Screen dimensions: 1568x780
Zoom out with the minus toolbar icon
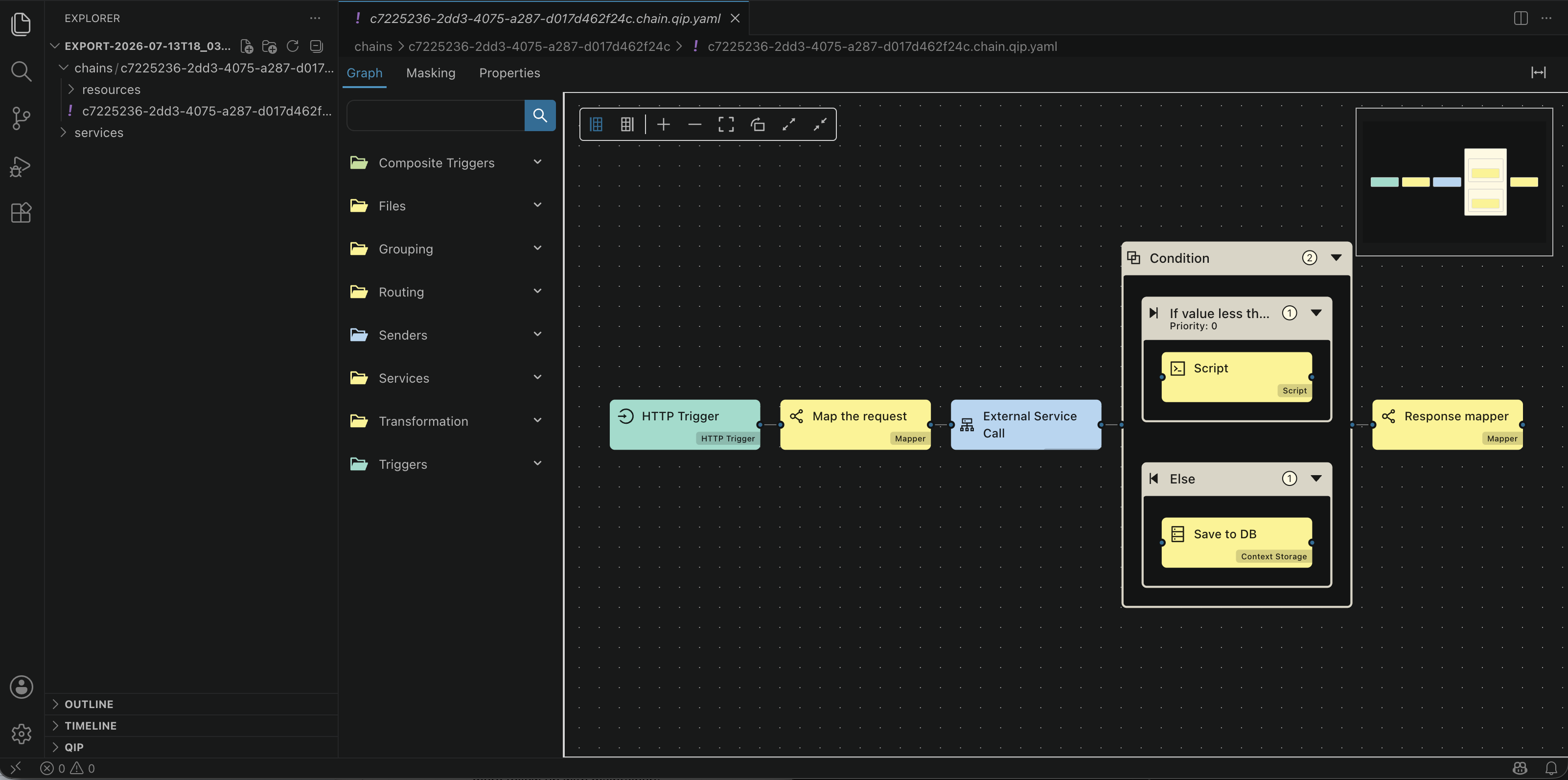694,124
